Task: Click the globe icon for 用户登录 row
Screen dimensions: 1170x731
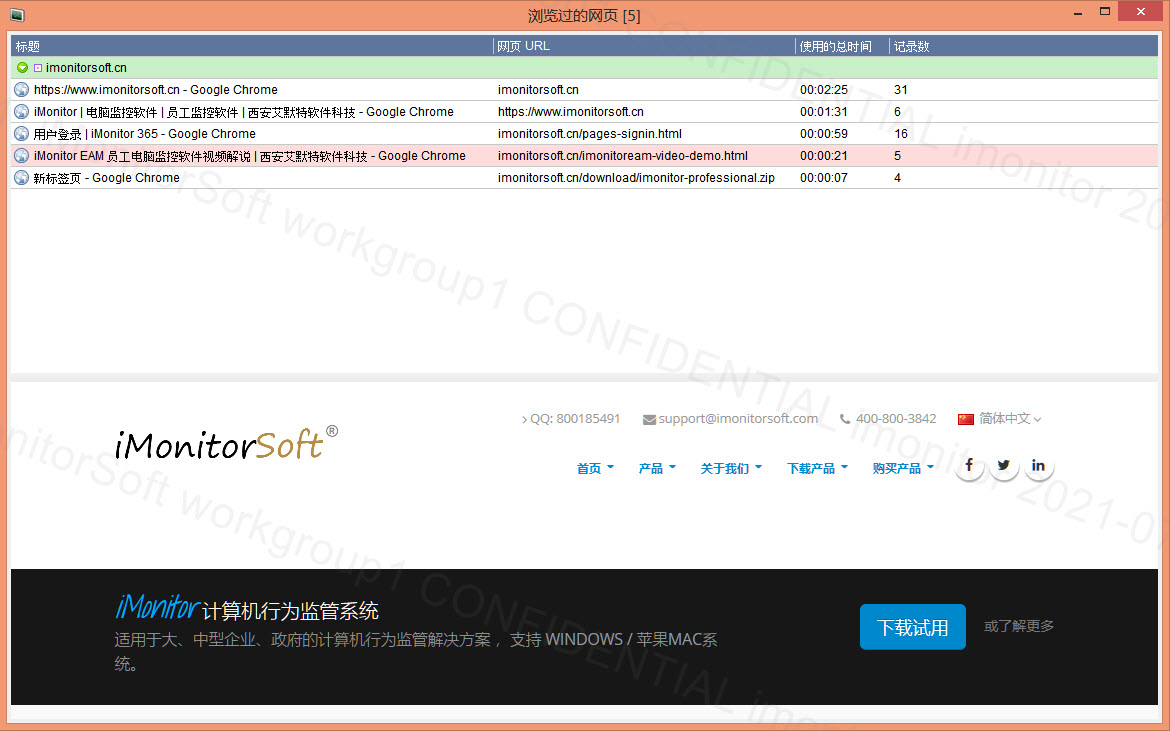Action: point(22,134)
